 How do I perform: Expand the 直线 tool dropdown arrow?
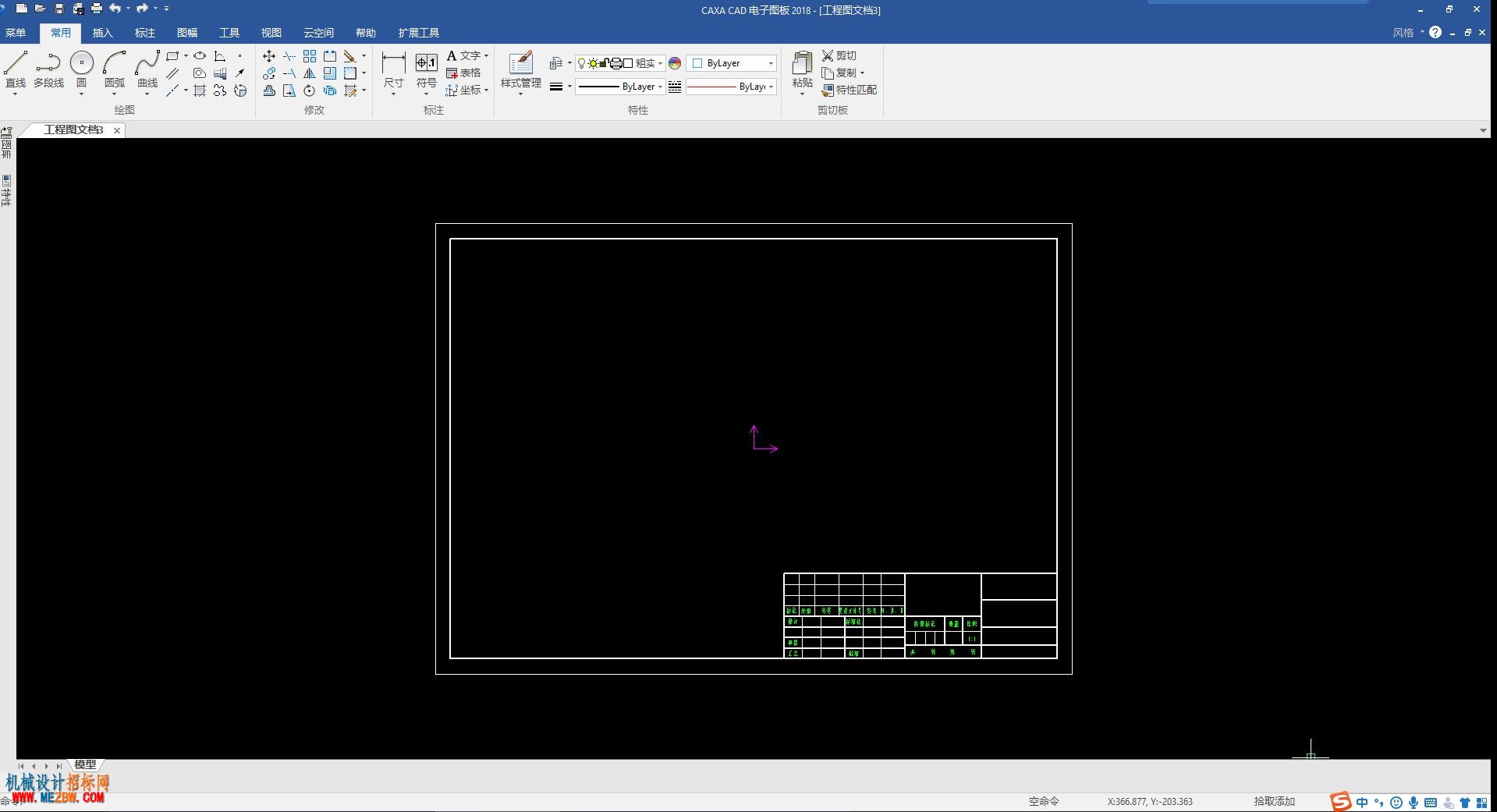pyautogui.click(x=16, y=94)
